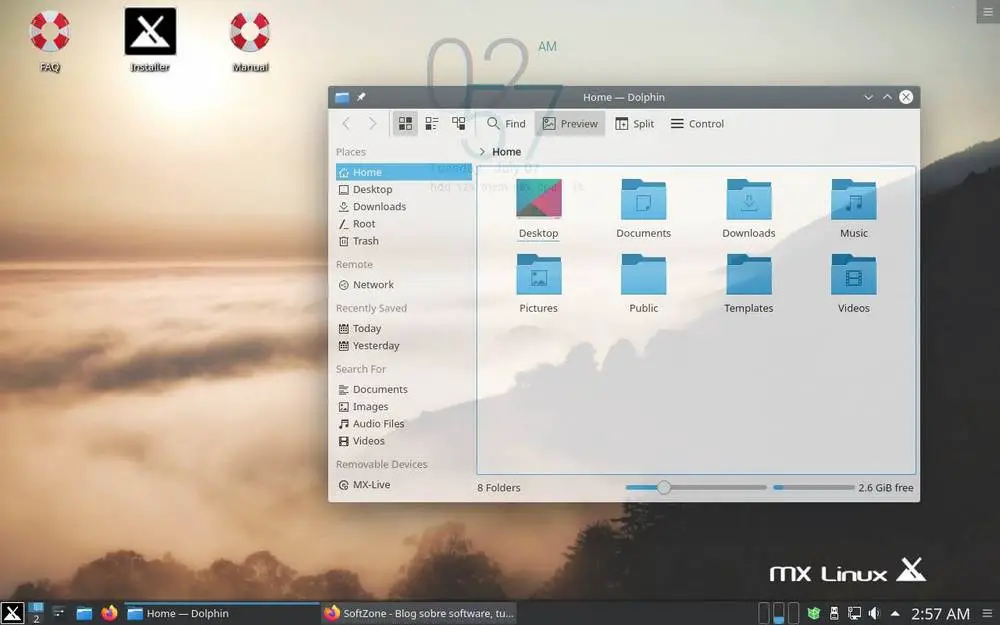Search for Videos in sidebar
The height and width of the screenshot is (625, 1000).
click(x=404, y=441)
